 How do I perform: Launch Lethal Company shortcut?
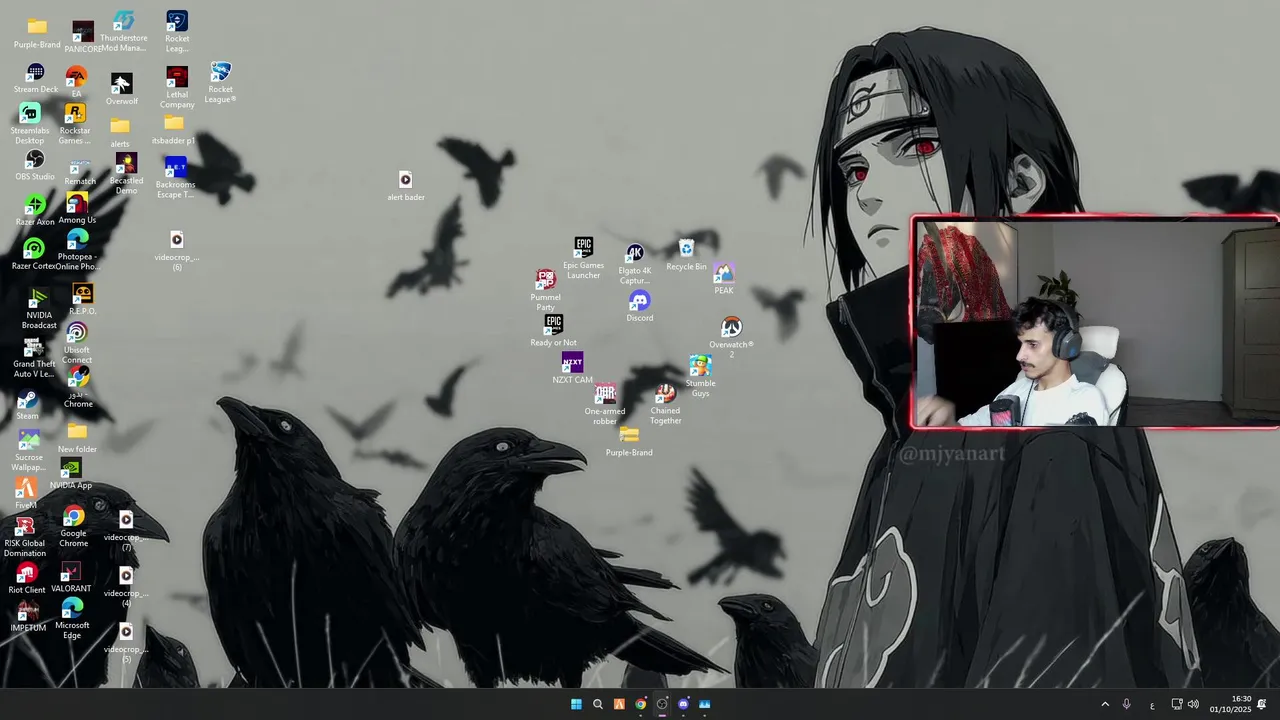(177, 88)
